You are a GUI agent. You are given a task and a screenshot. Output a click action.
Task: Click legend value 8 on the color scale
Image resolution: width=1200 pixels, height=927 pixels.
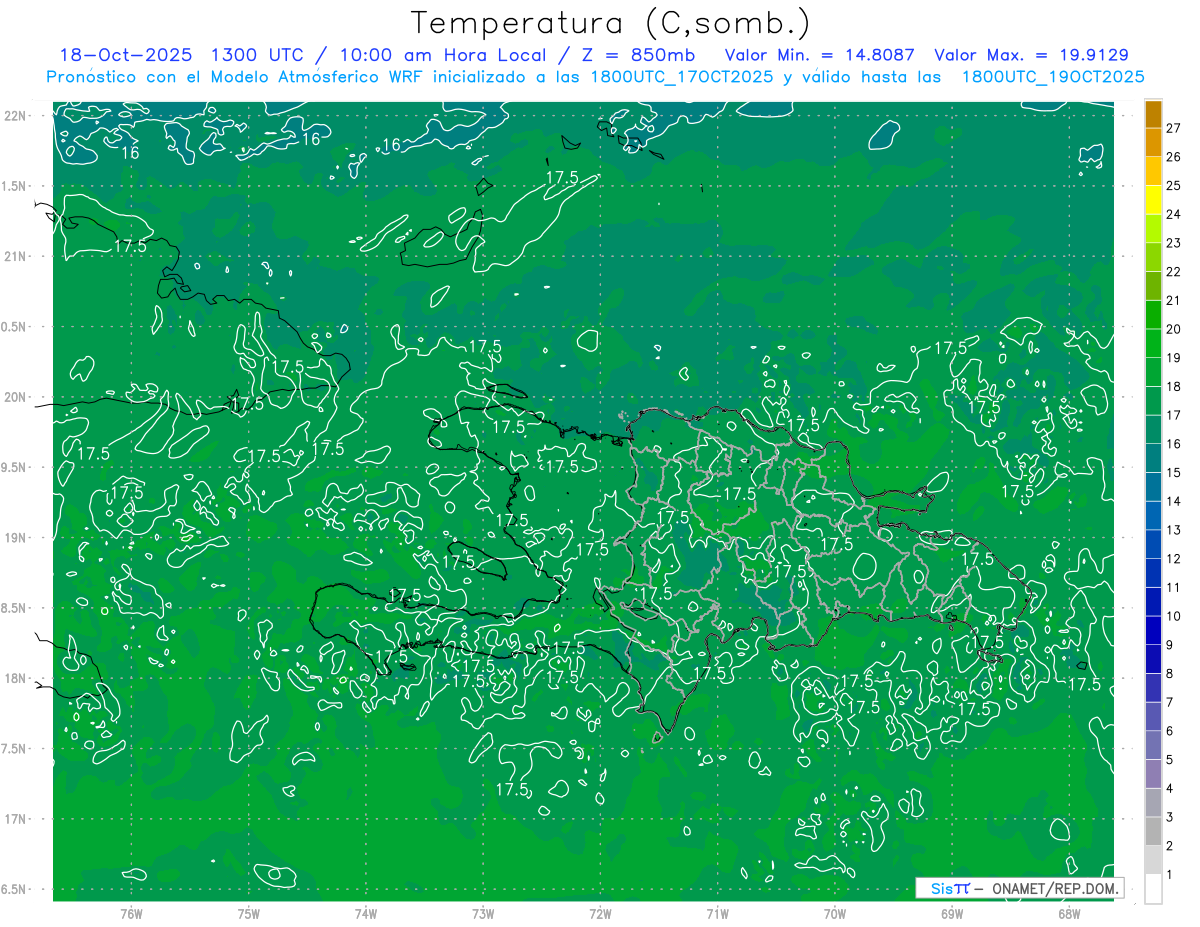pyautogui.click(x=1170, y=673)
